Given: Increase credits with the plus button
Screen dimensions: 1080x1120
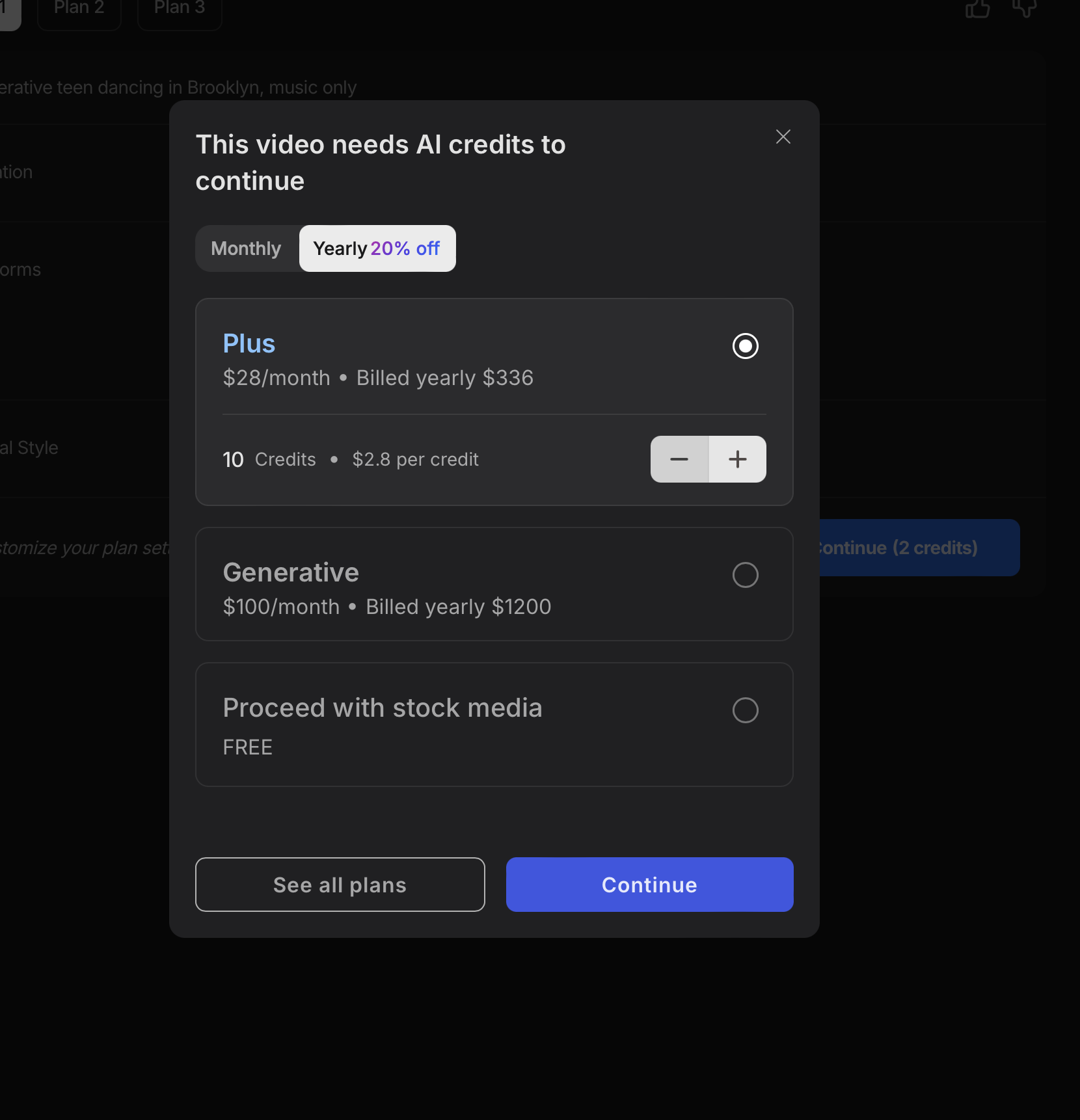Looking at the screenshot, I should (737, 459).
